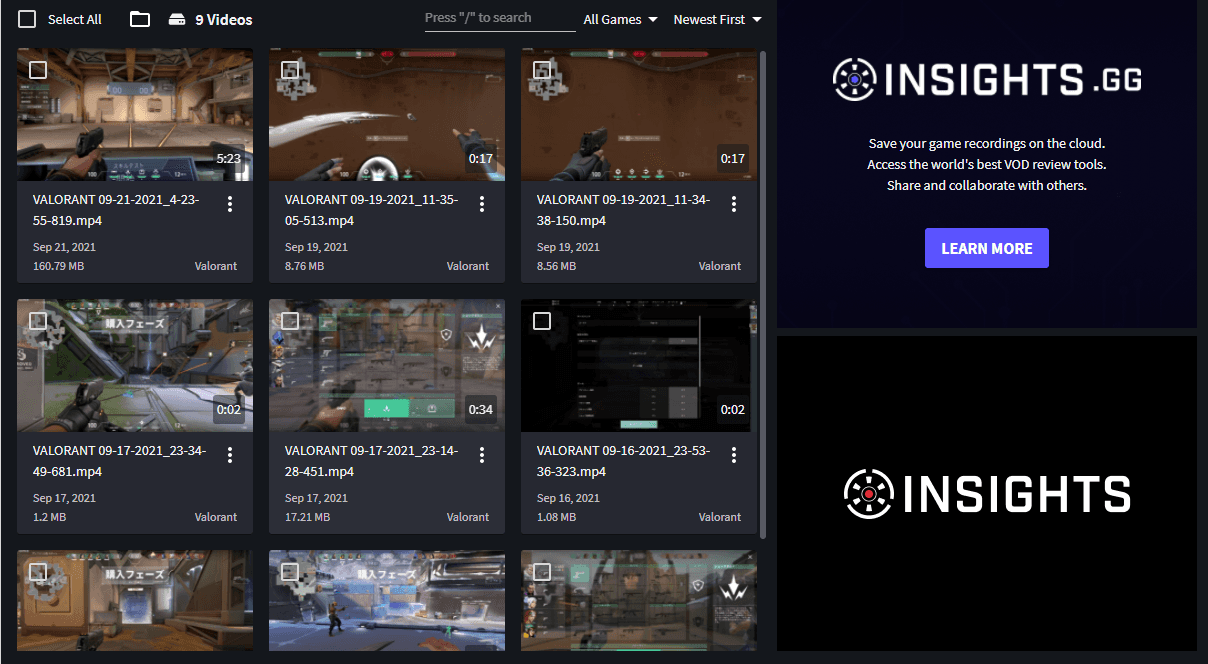
Task: Open options menu for VALORANT 09-19-2021_11-35-05-513.mp4
Action: [482, 204]
